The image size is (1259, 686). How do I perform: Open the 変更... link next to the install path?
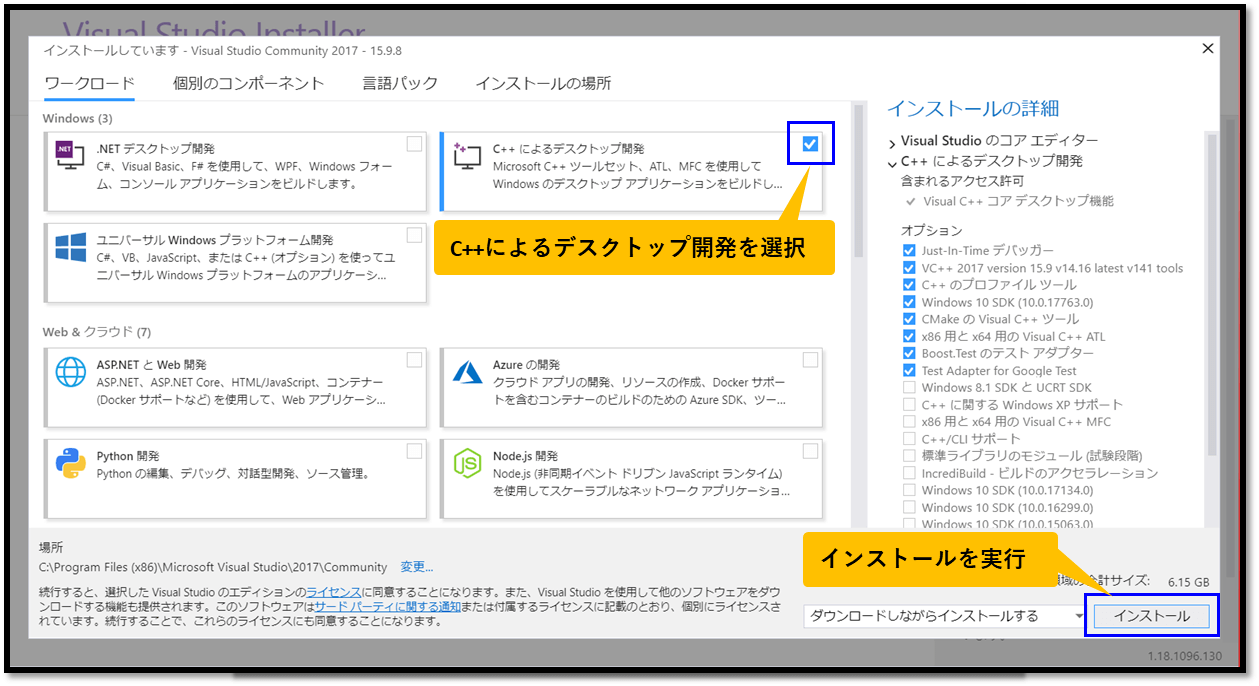click(x=417, y=567)
